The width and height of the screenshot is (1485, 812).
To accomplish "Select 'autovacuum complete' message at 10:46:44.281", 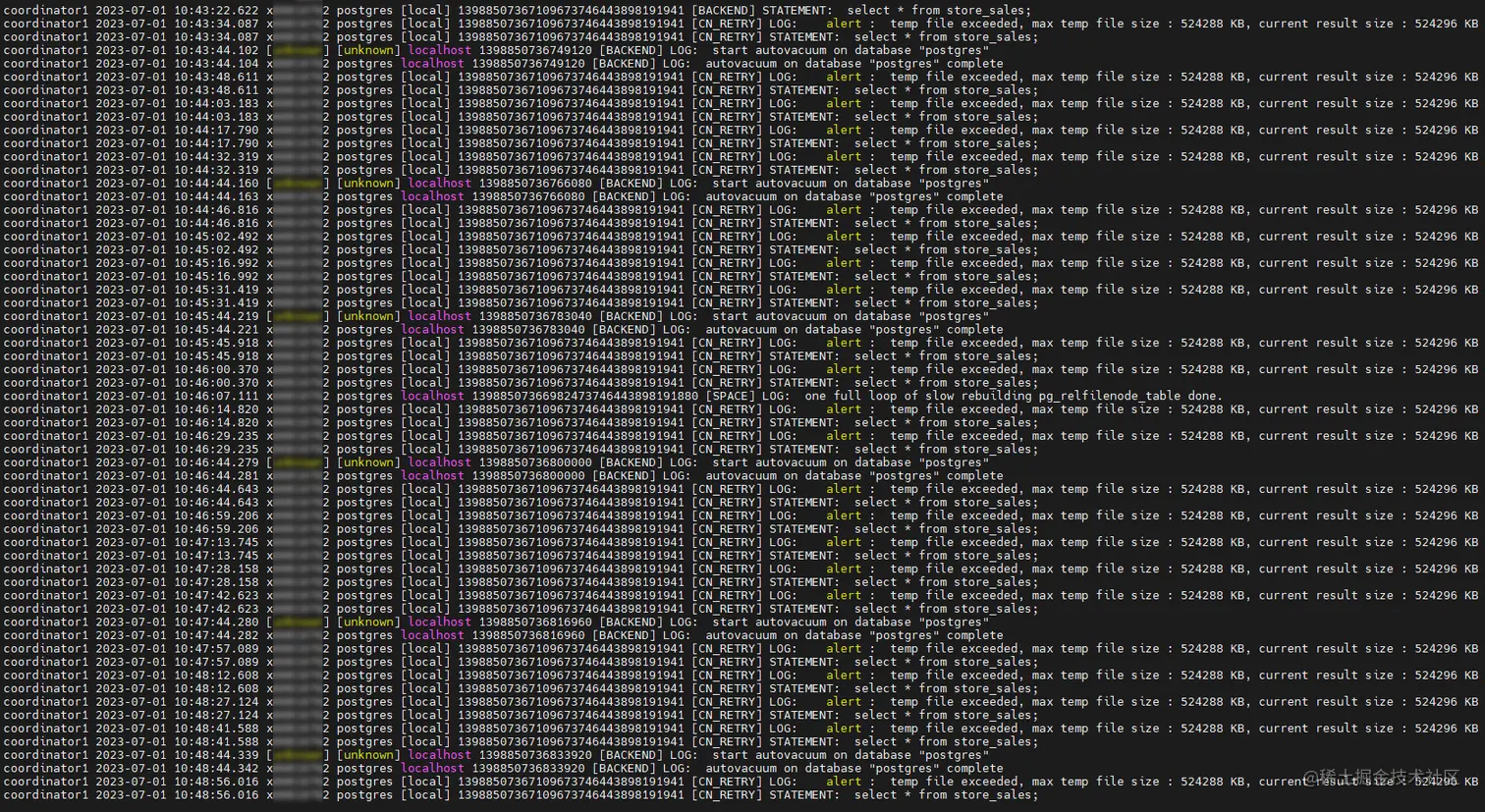I will click(854, 476).
